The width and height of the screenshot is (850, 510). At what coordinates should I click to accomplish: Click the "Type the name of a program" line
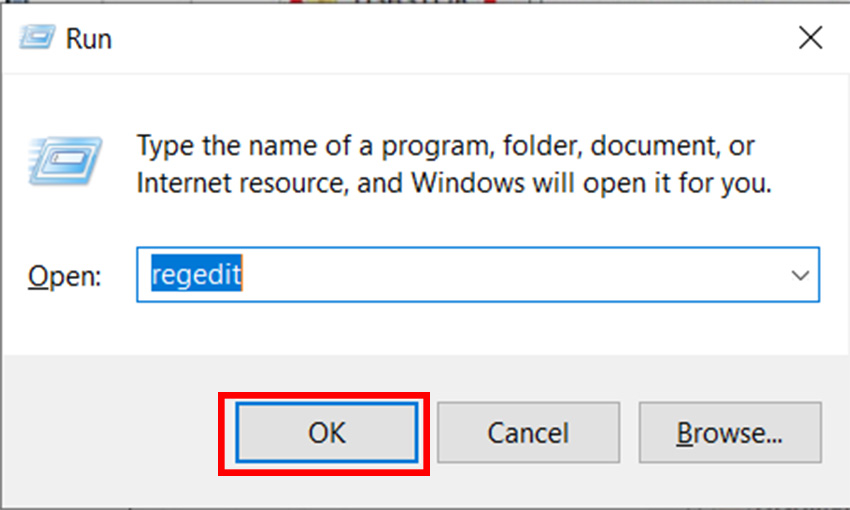[445, 146]
